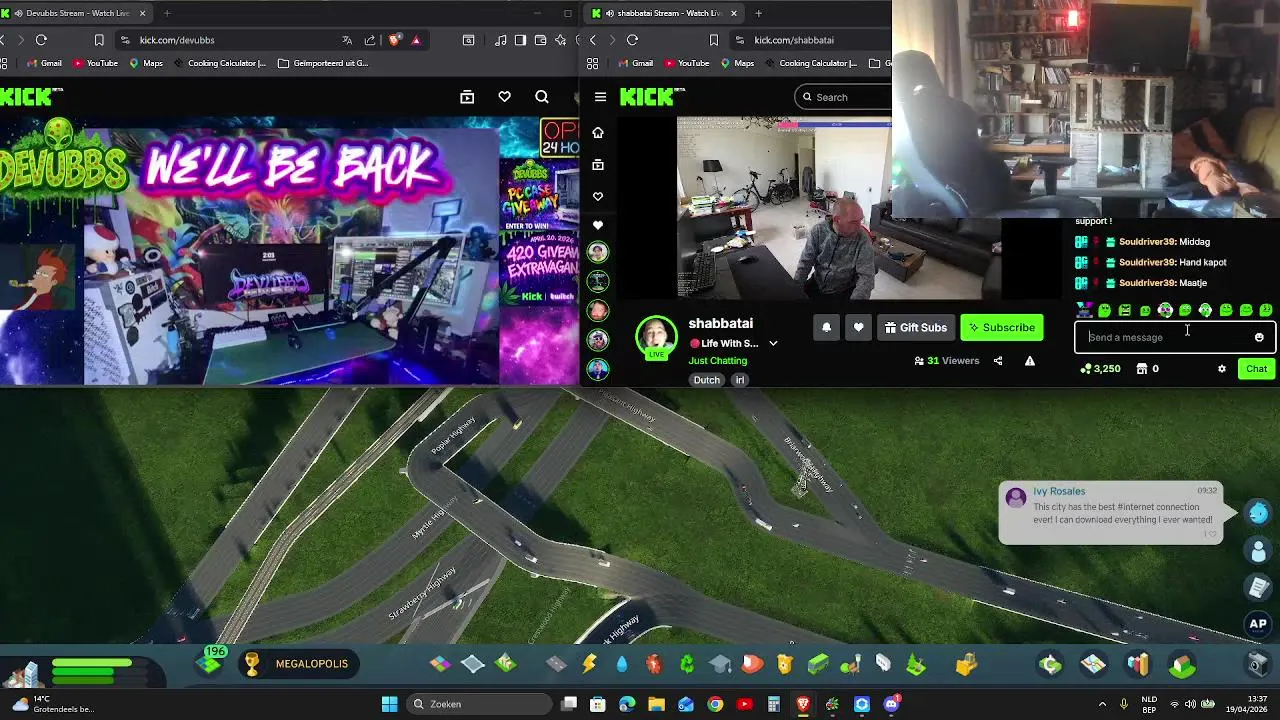Open Brave Shields lion icon in Devubbs window
The height and width of the screenshot is (720, 1280).
pos(394,40)
